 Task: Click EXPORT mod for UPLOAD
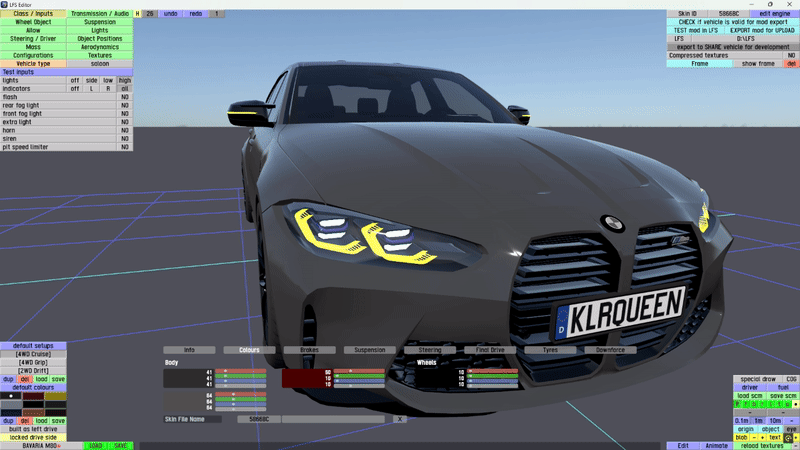(762, 31)
